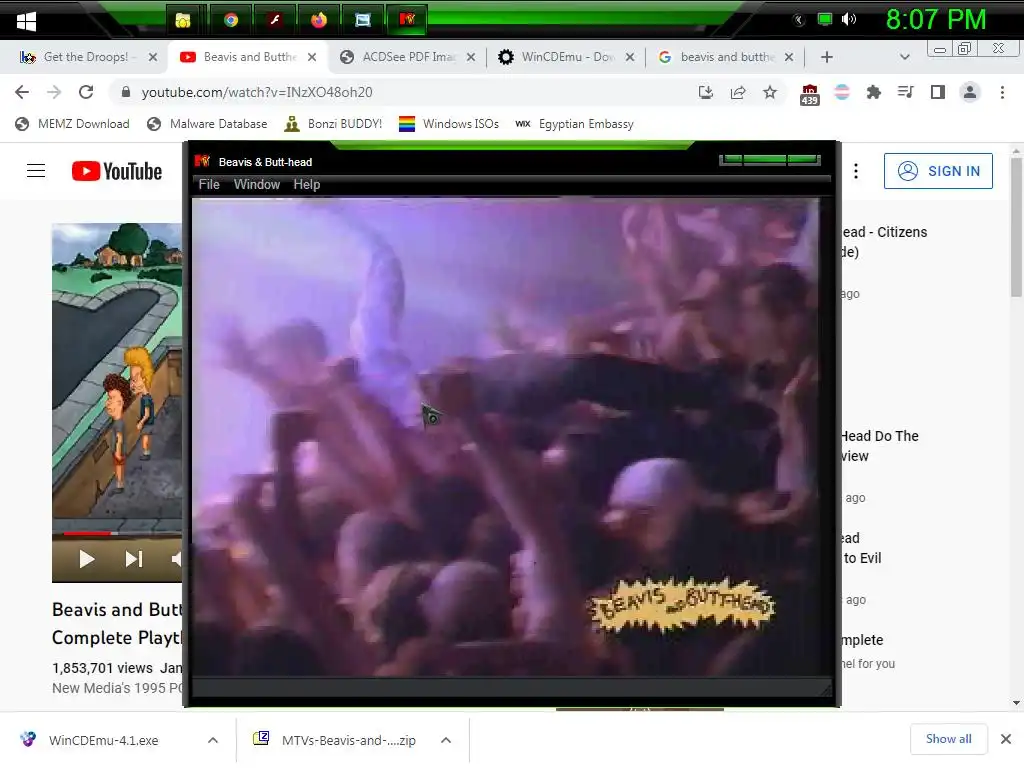Click the address bar URL field
The height and width of the screenshot is (768, 1024).
[405, 92]
